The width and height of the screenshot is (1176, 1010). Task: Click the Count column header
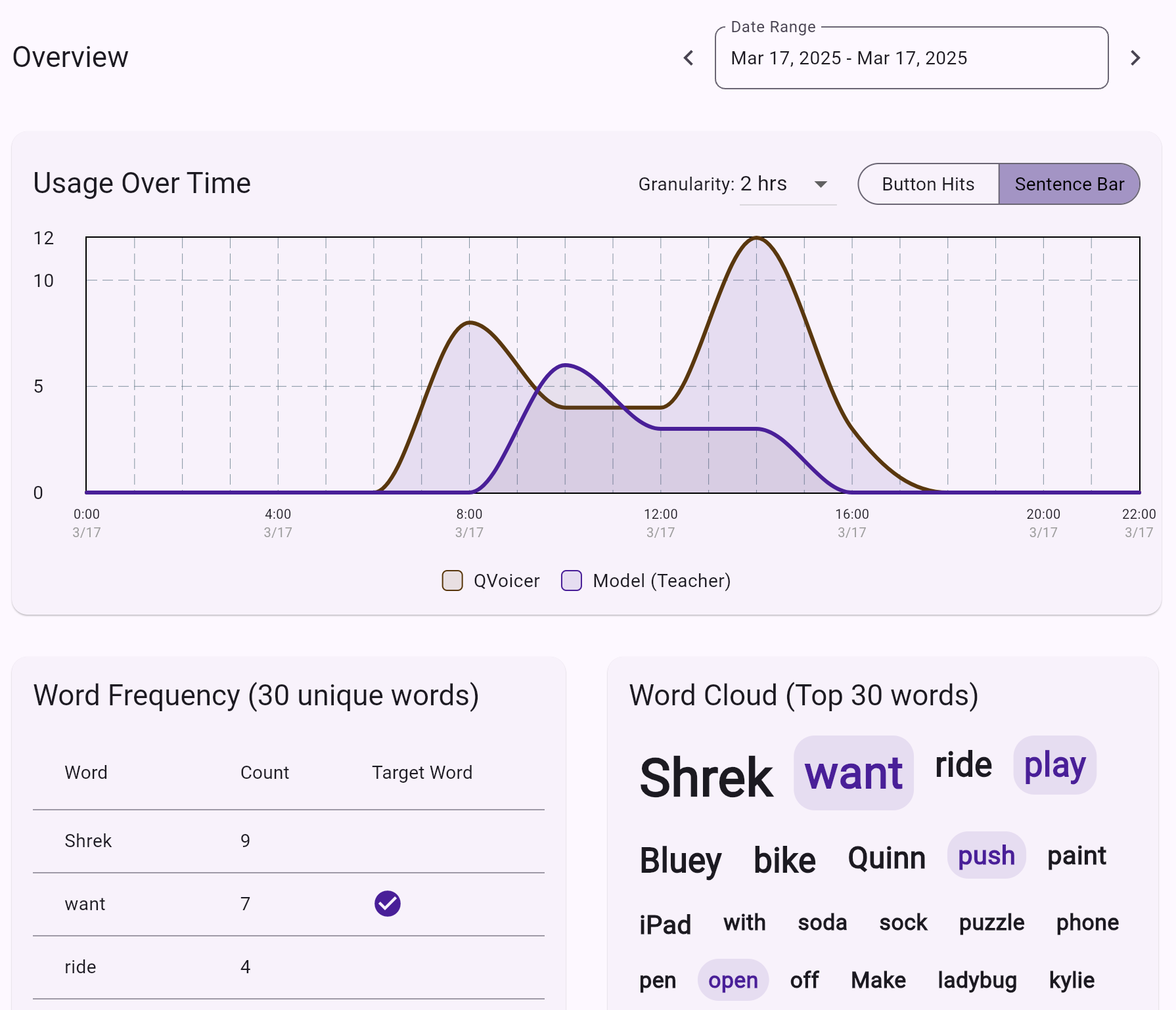tap(265, 772)
